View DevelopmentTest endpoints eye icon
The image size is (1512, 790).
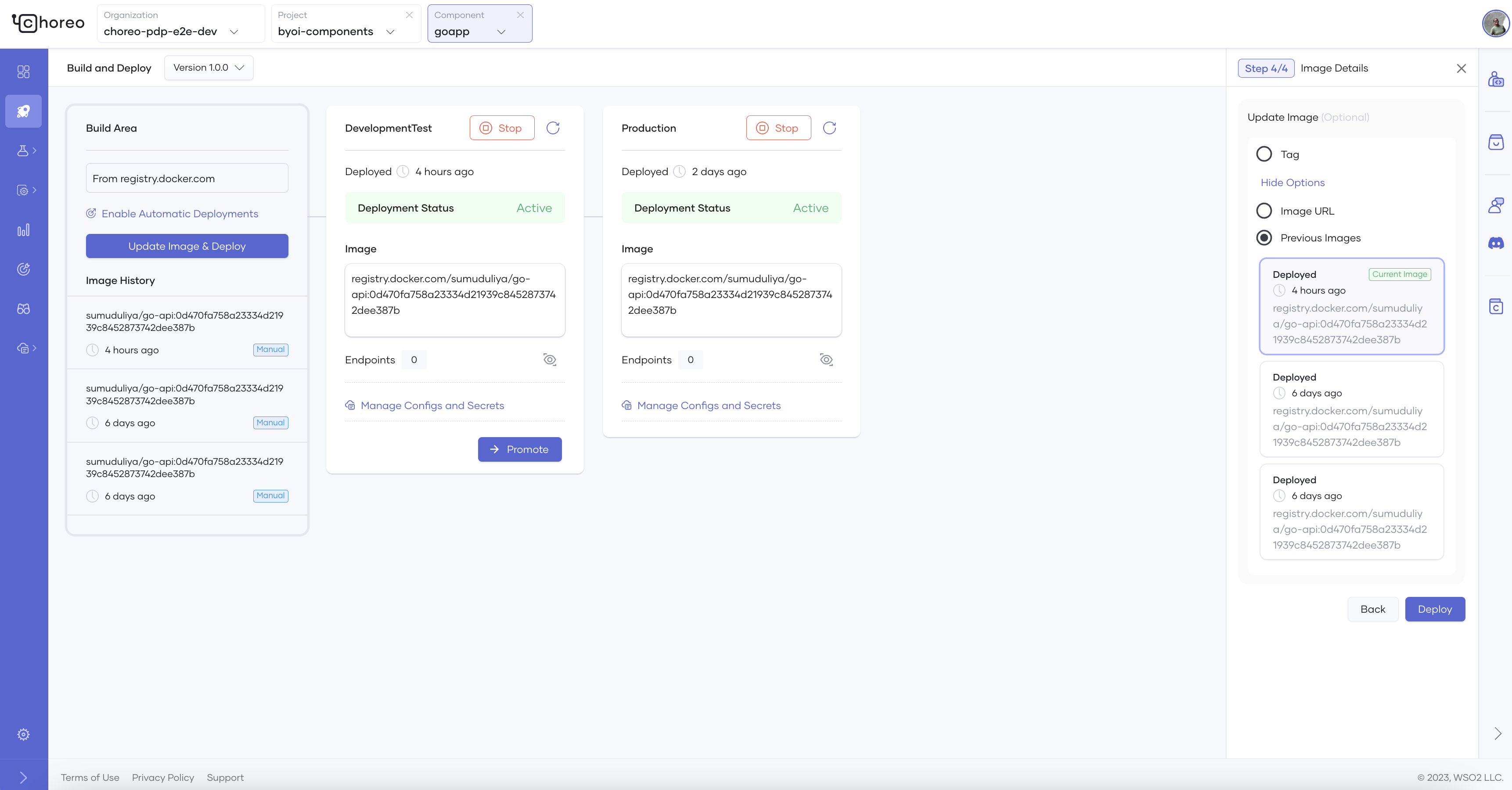pyautogui.click(x=549, y=360)
